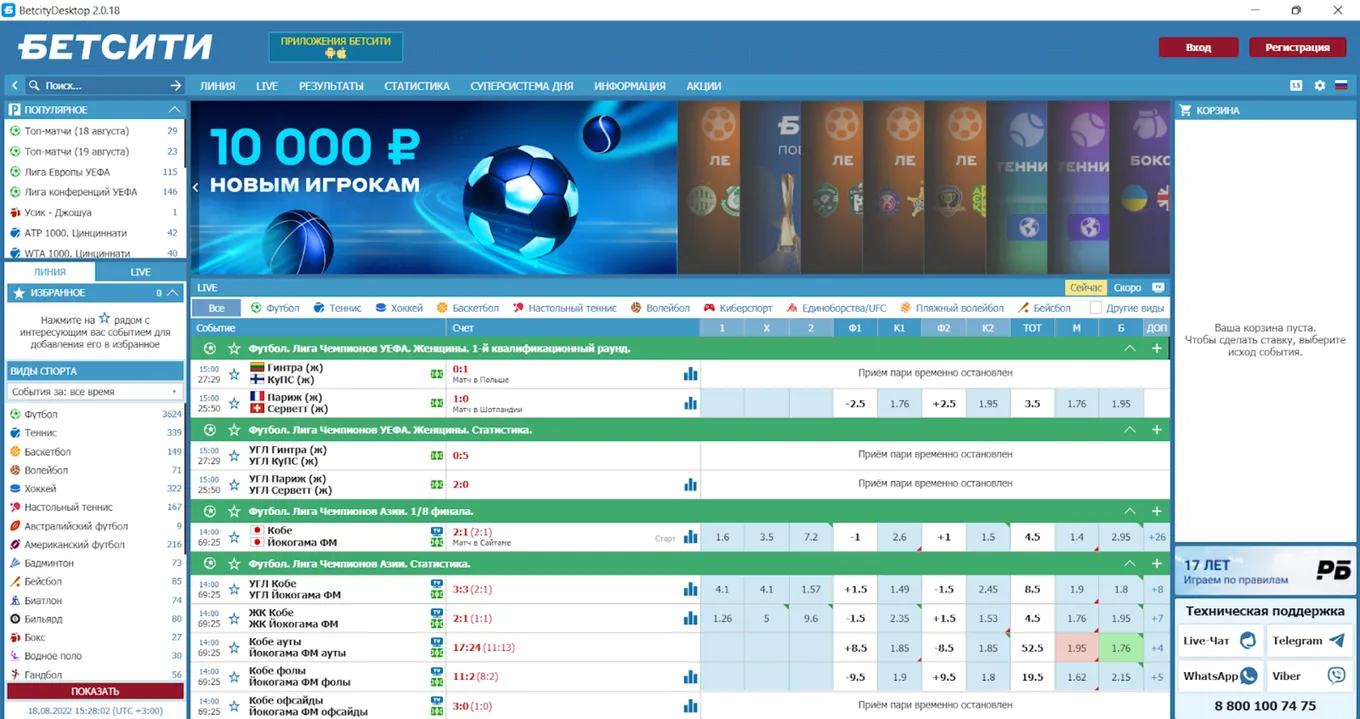Image resolution: width=1360 pixels, height=719 pixels.
Task: Show events happening Сейчас
Action: [x=1085, y=288]
